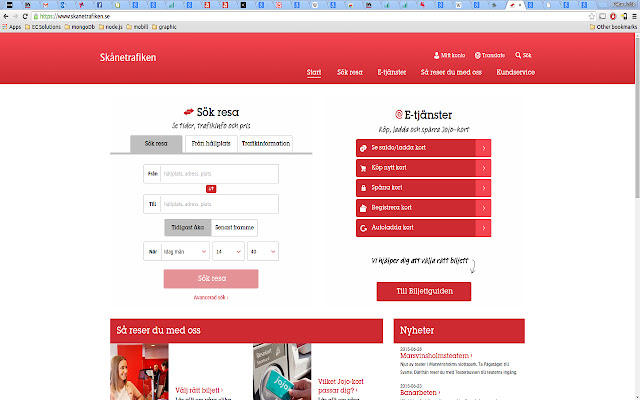Select the Tidigast åka option
Image resolution: width=640 pixels, height=400 pixels.
coord(188,227)
